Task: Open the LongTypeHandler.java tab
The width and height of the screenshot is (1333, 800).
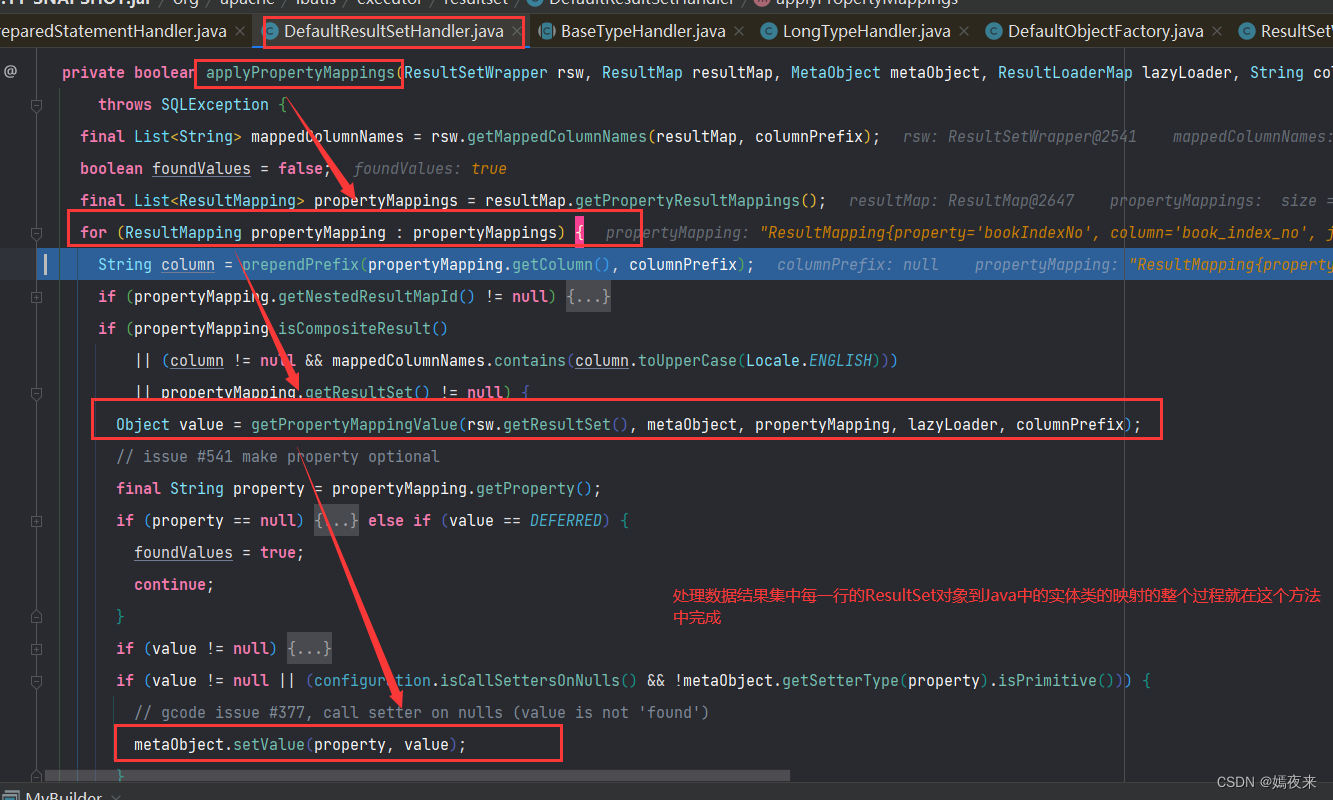Action: coord(866,32)
